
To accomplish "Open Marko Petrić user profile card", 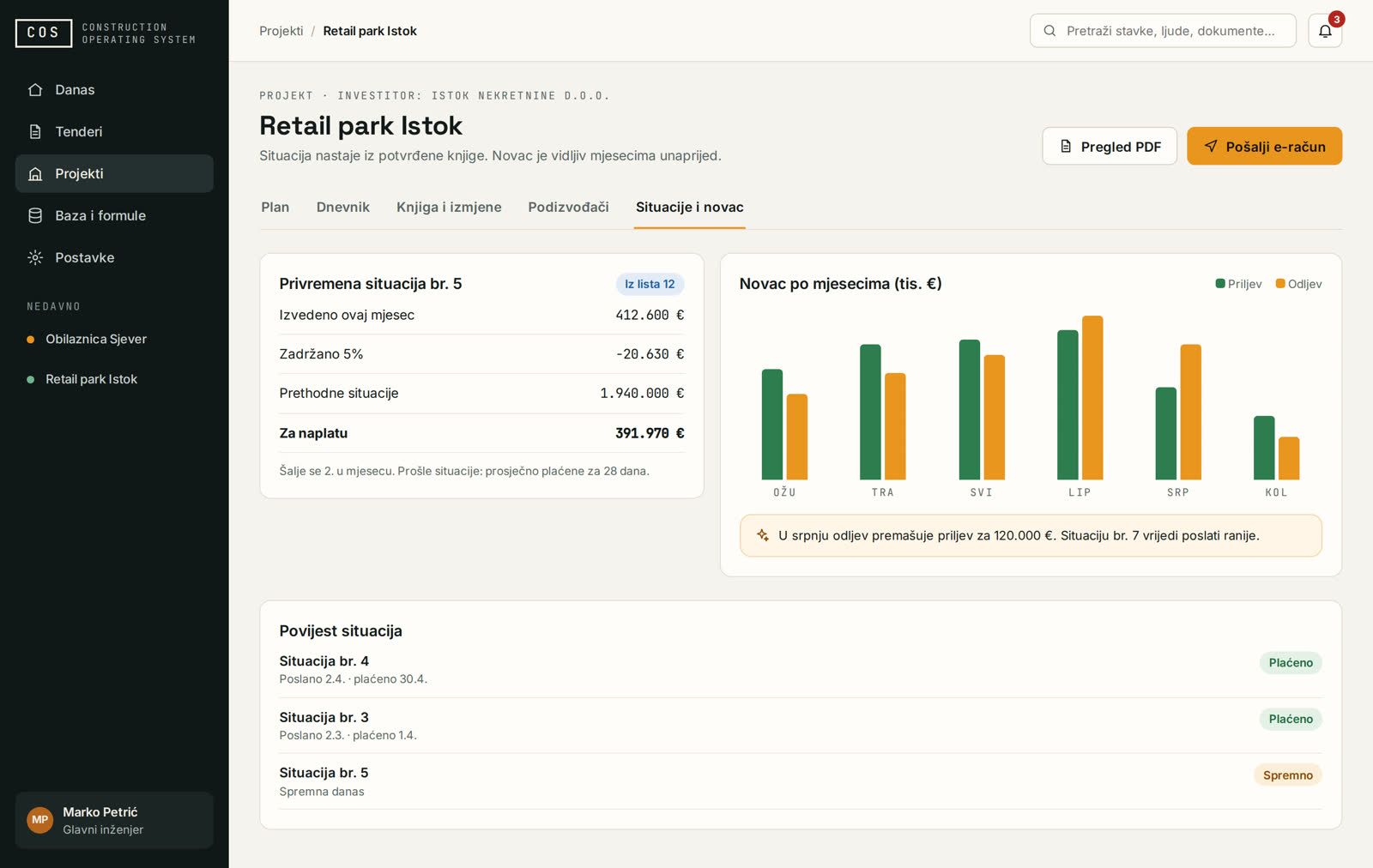I will [114, 821].
